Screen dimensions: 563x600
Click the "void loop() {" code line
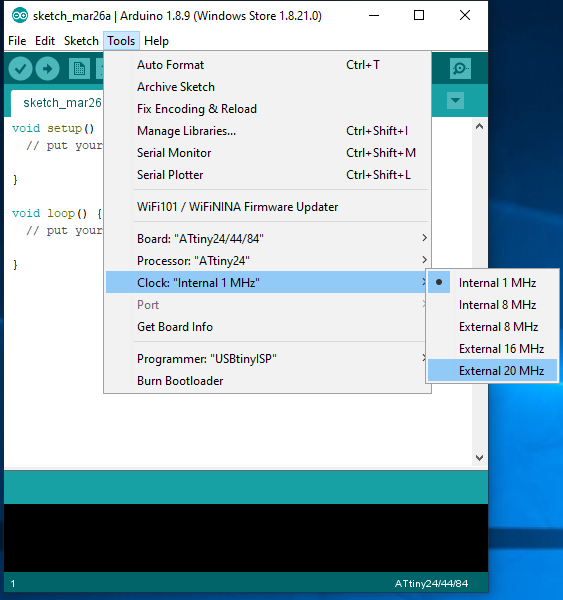pyautogui.click(x=57, y=213)
